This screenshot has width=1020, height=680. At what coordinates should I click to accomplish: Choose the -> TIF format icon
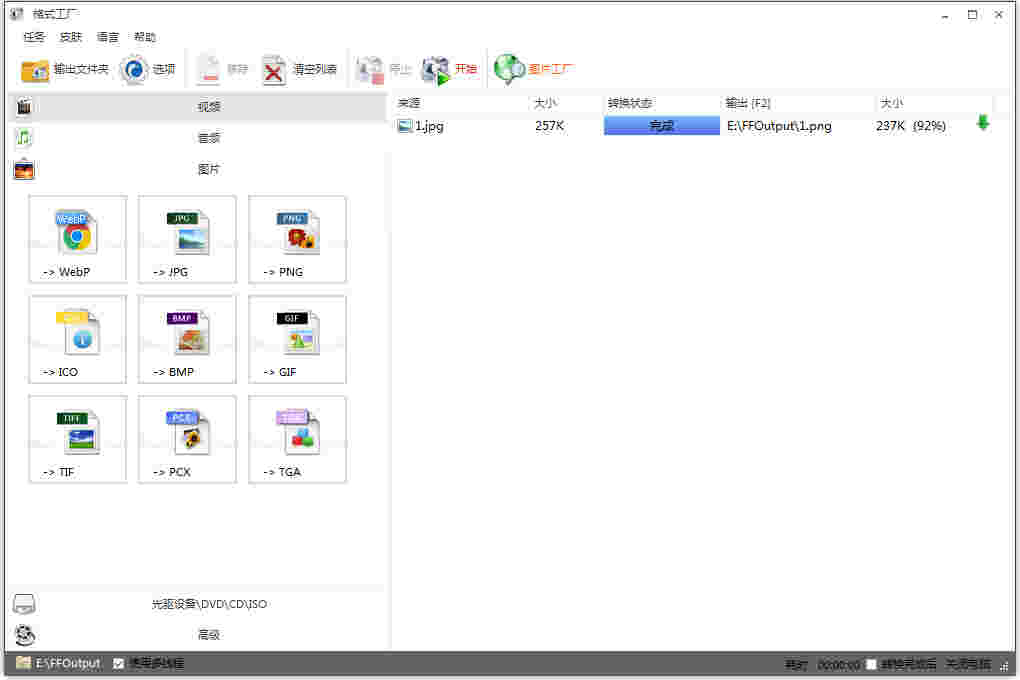tap(77, 439)
